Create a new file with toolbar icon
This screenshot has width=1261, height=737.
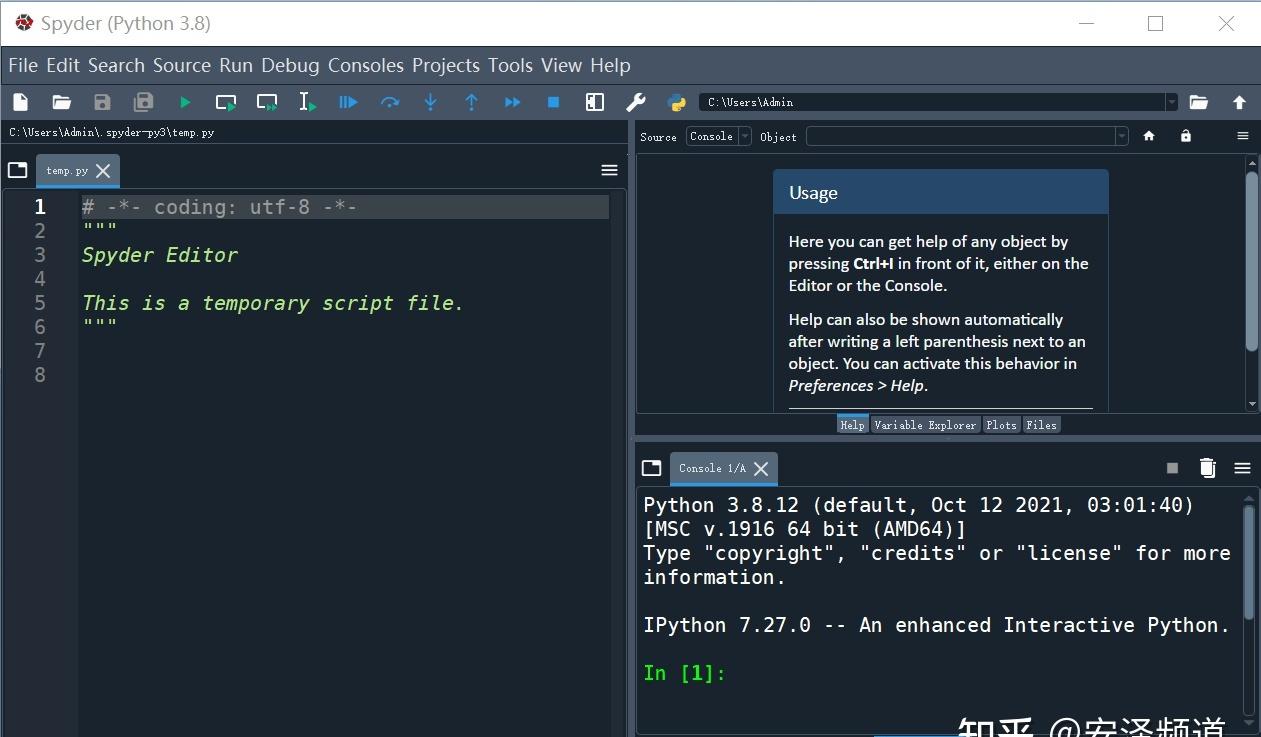[x=20, y=102]
